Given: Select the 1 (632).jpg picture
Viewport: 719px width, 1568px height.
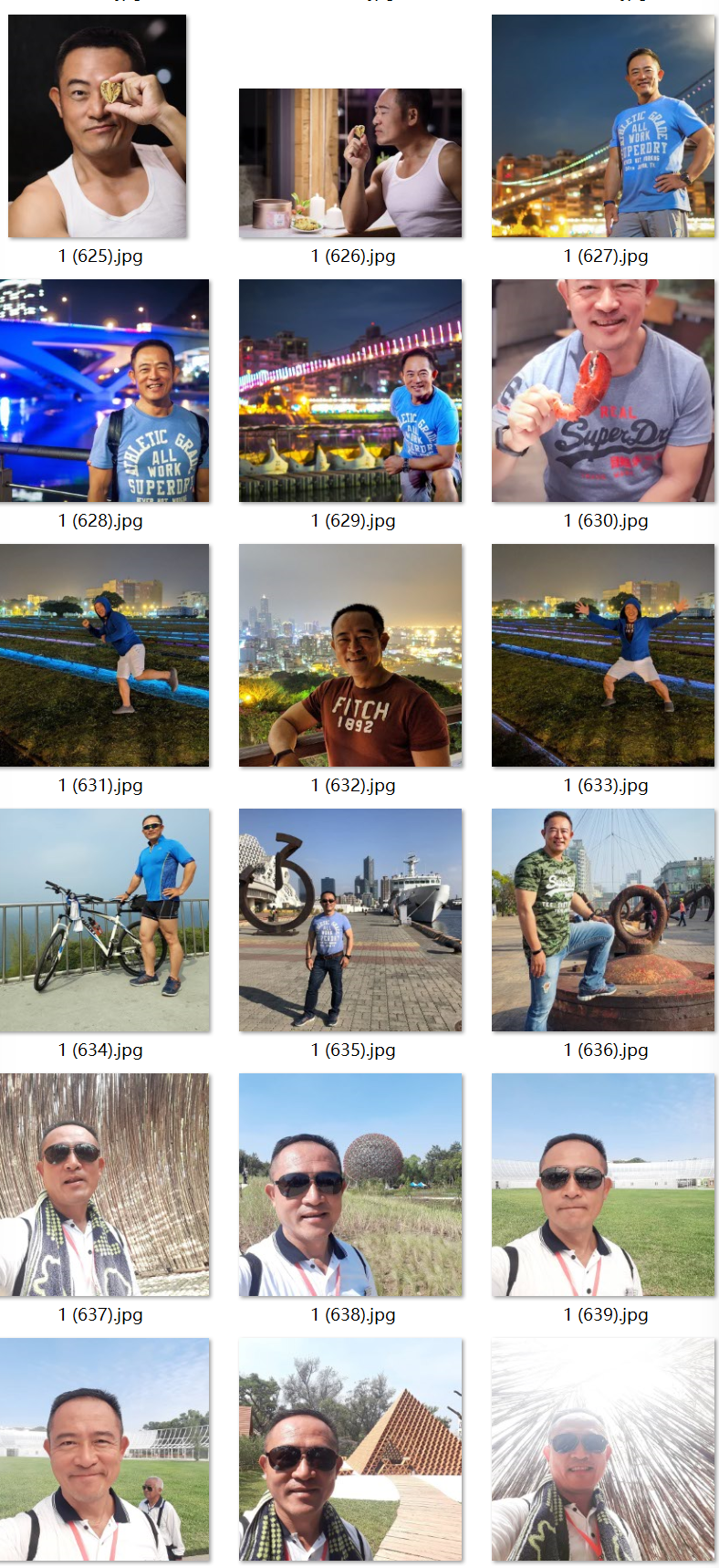Looking at the screenshot, I should pyautogui.click(x=350, y=655).
